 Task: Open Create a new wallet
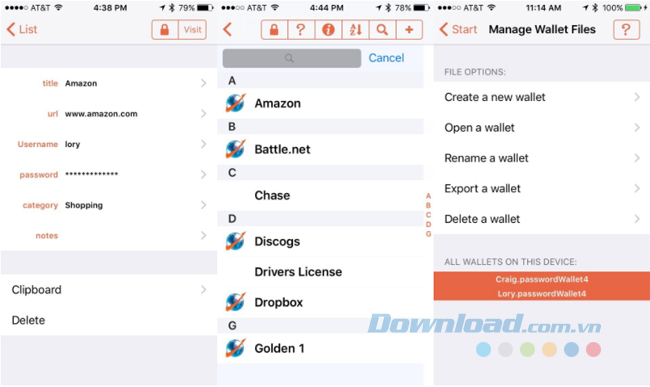point(541,97)
